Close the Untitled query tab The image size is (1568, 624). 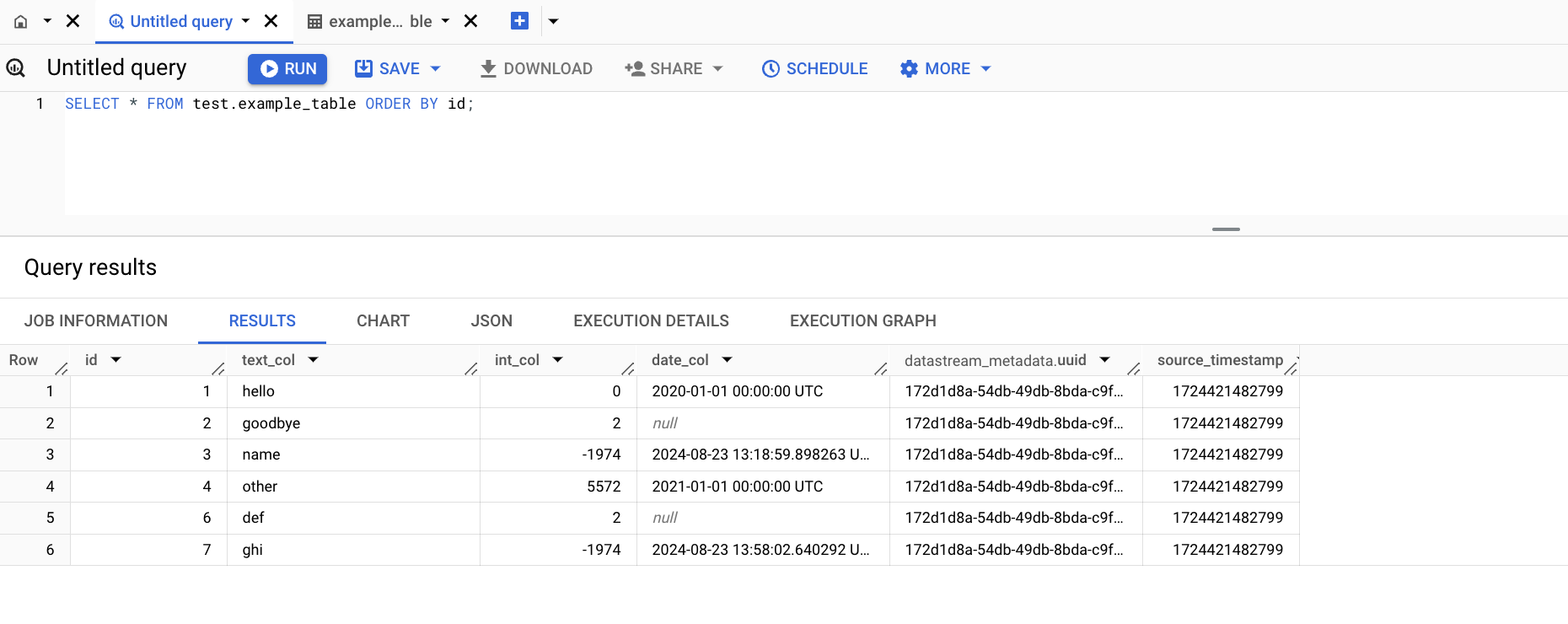(x=271, y=21)
